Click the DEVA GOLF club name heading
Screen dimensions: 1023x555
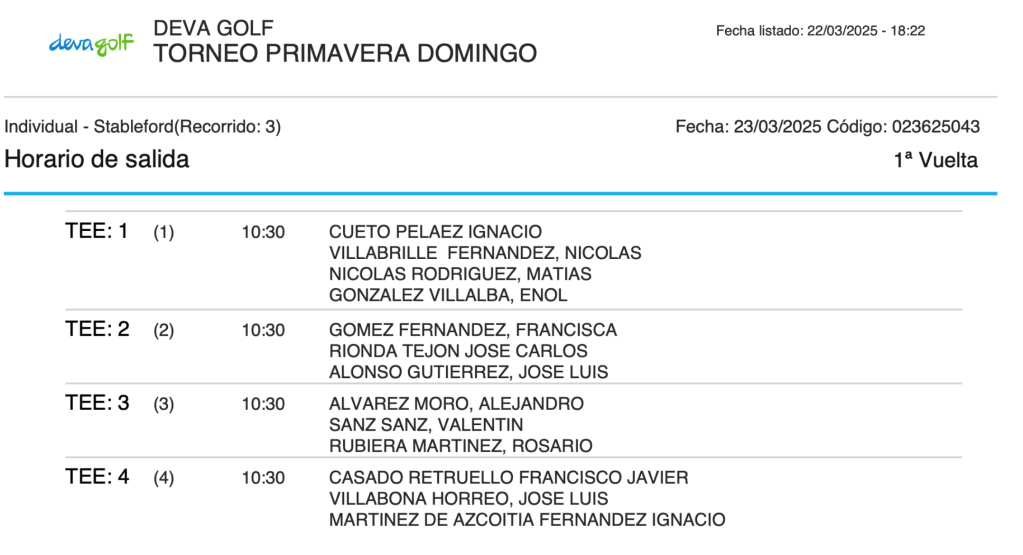tap(214, 28)
